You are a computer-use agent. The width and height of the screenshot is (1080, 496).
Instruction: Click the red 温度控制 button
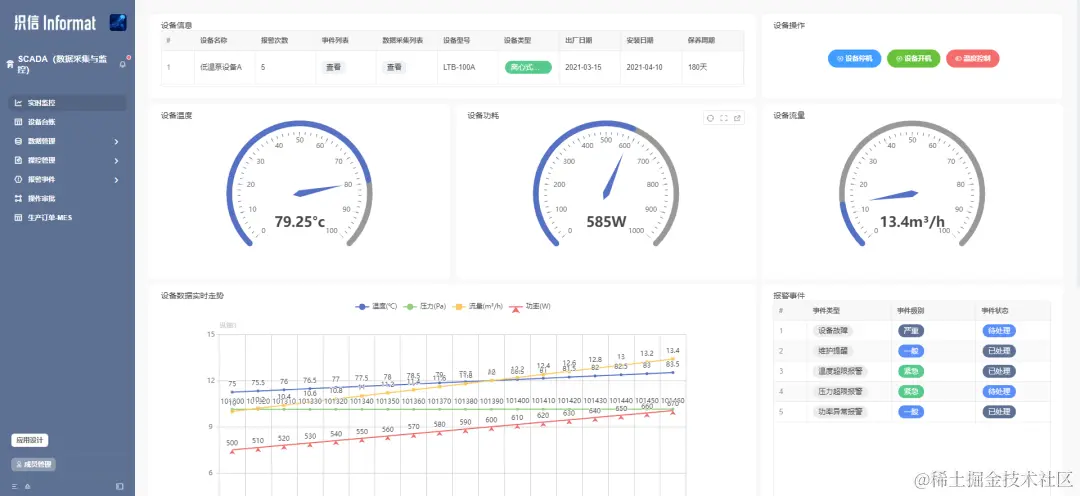(973, 59)
